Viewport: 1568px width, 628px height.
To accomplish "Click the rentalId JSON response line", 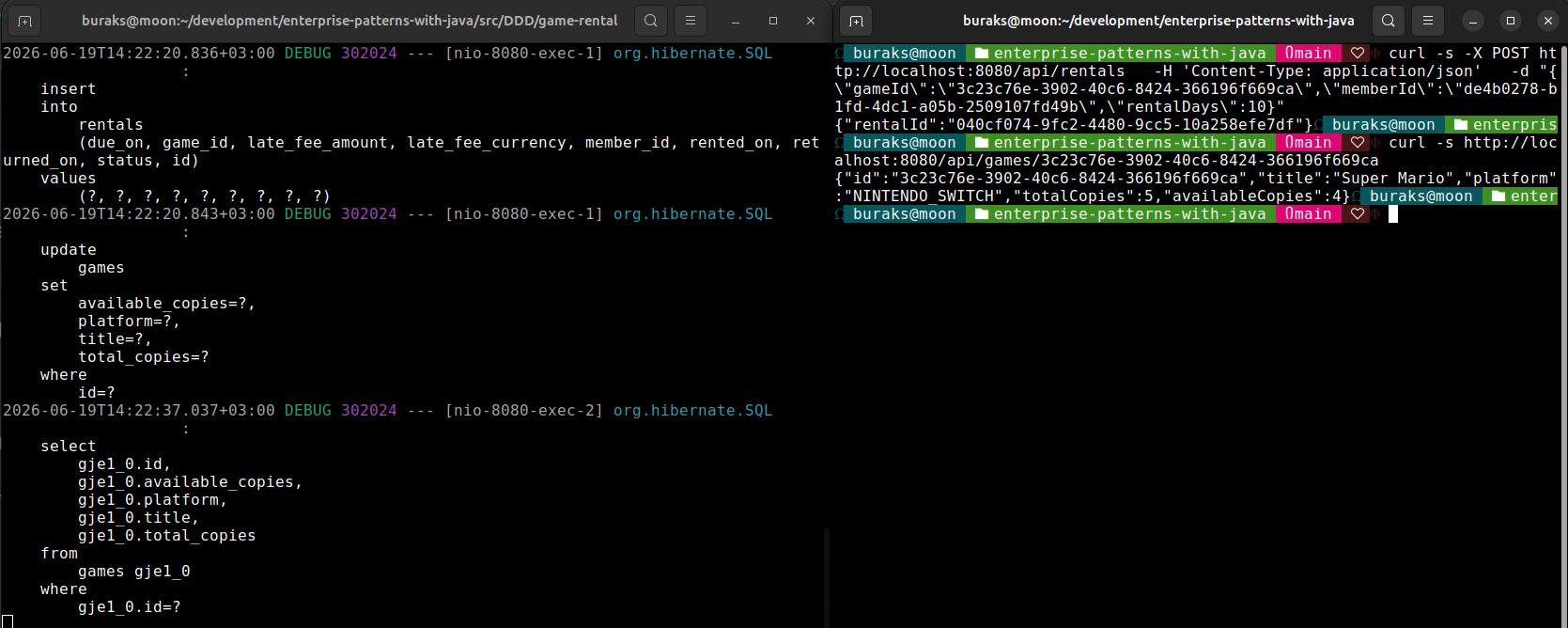I will pyautogui.click(x=1074, y=125).
